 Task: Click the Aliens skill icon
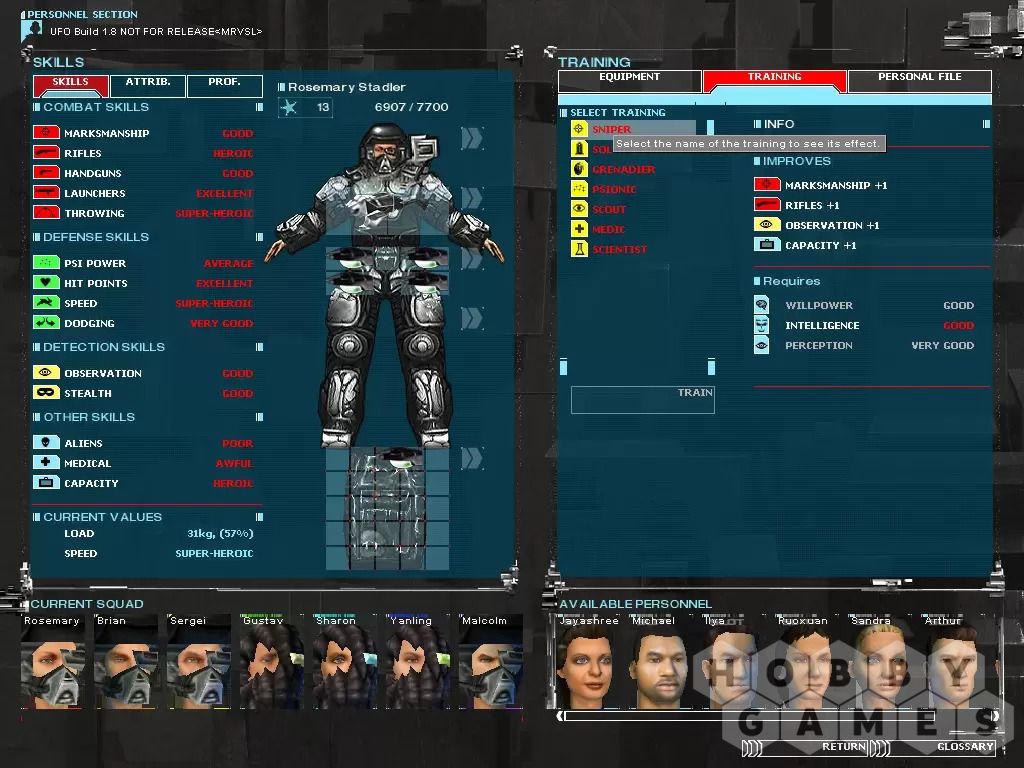pyautogui.click(x=46, y=442)
